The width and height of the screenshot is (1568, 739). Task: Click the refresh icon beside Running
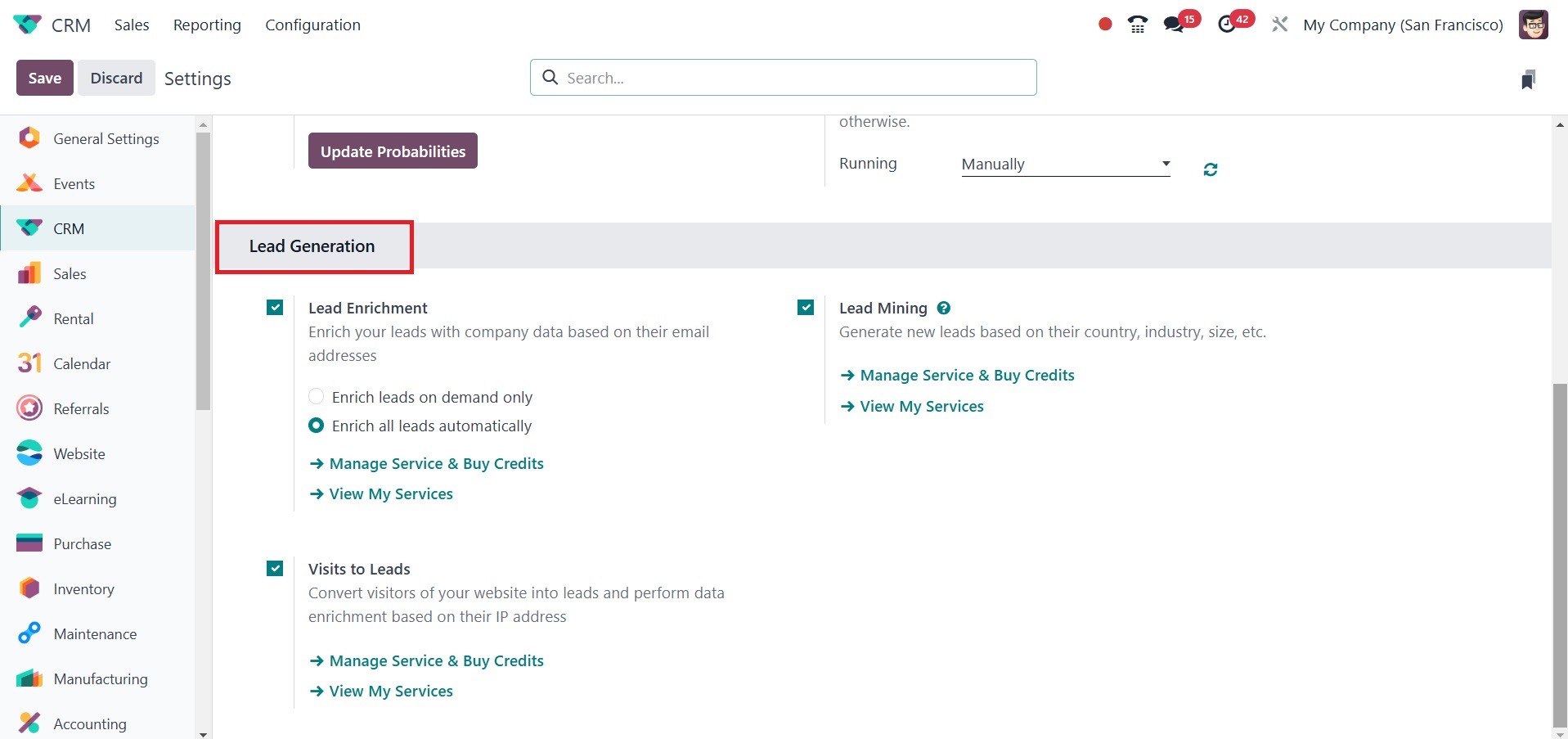point(1211,169)
